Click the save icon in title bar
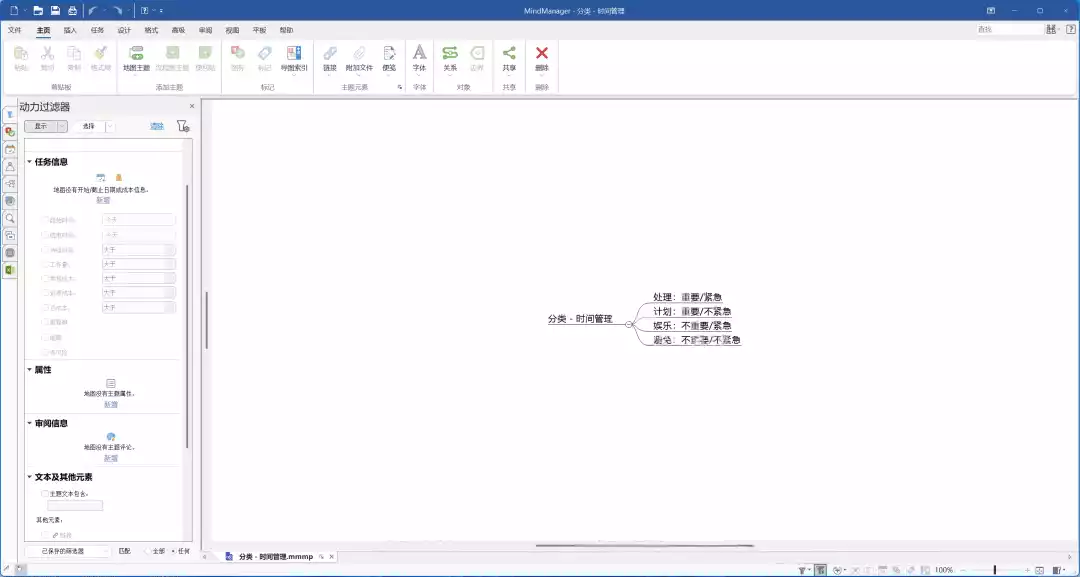This screenshot has width=1080, height=577. [54, 10]
